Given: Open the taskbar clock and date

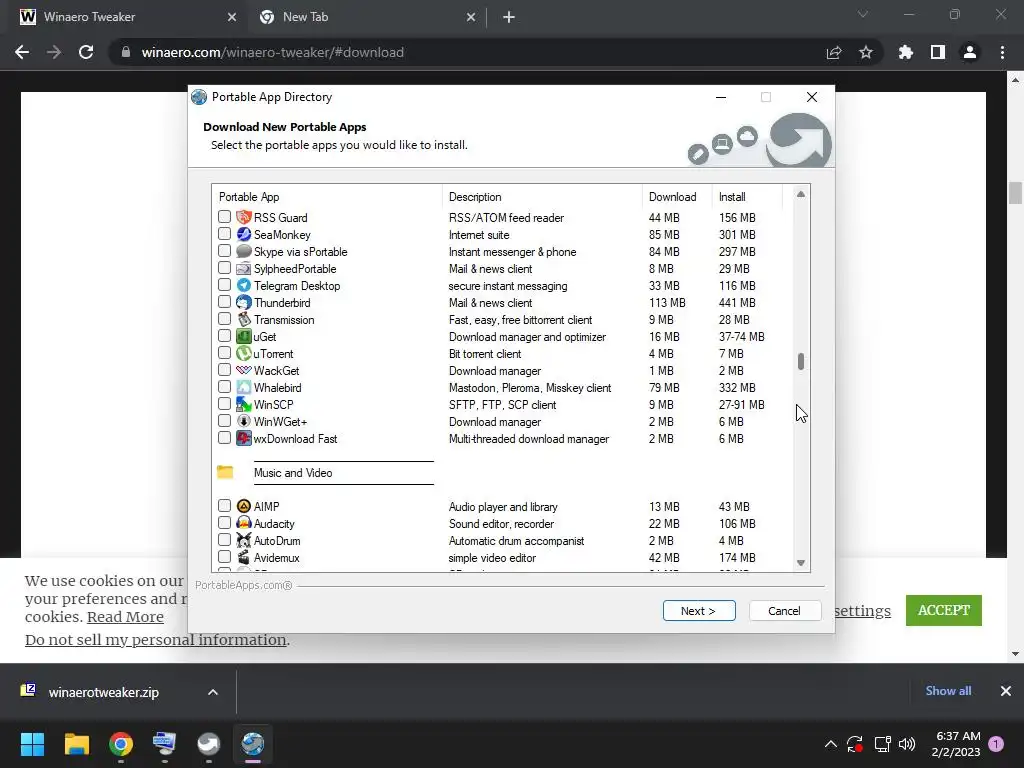Looking at the screenshot, I should 956,744.
